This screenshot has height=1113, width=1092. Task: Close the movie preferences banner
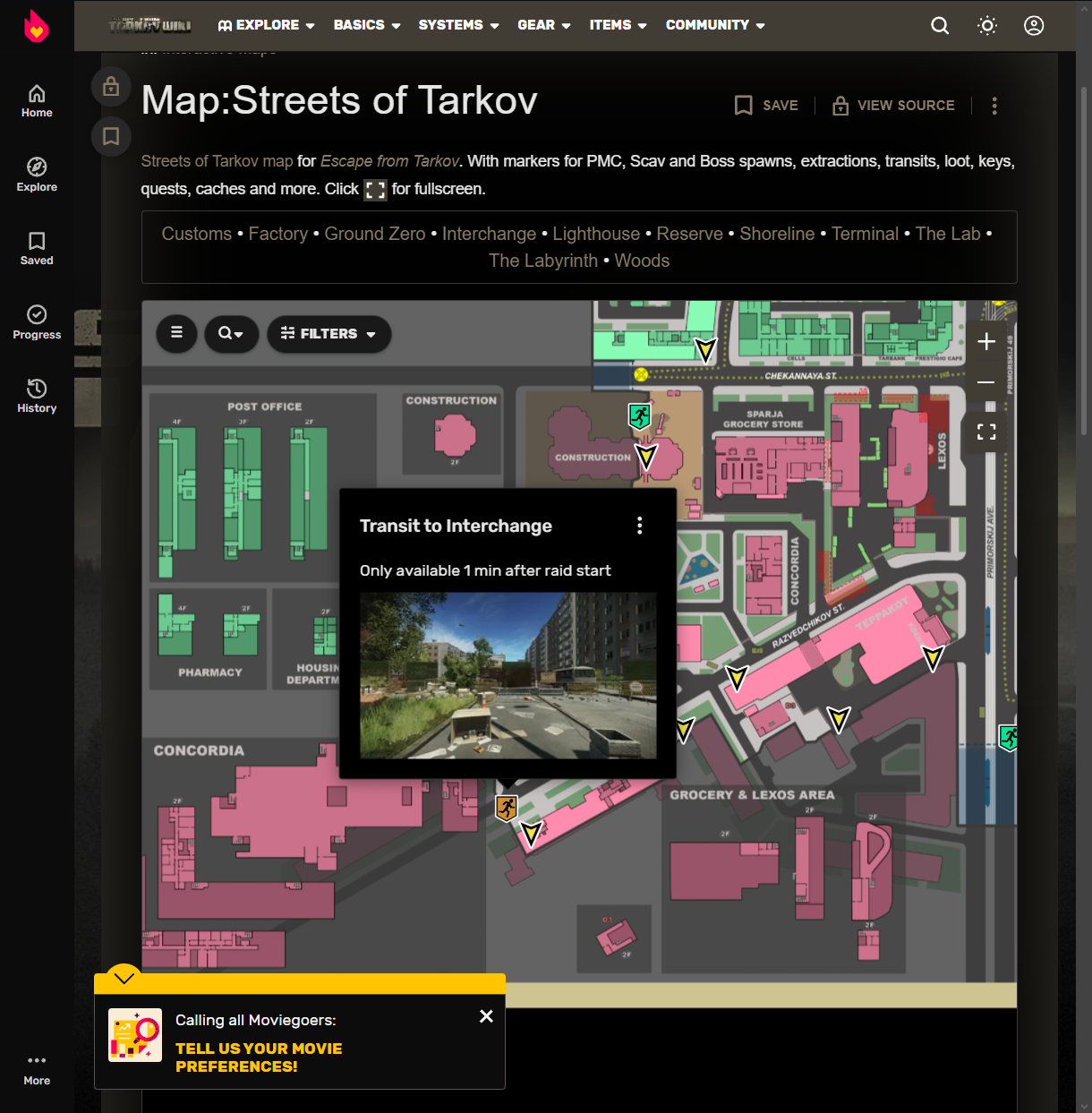tap(486, 1016)
